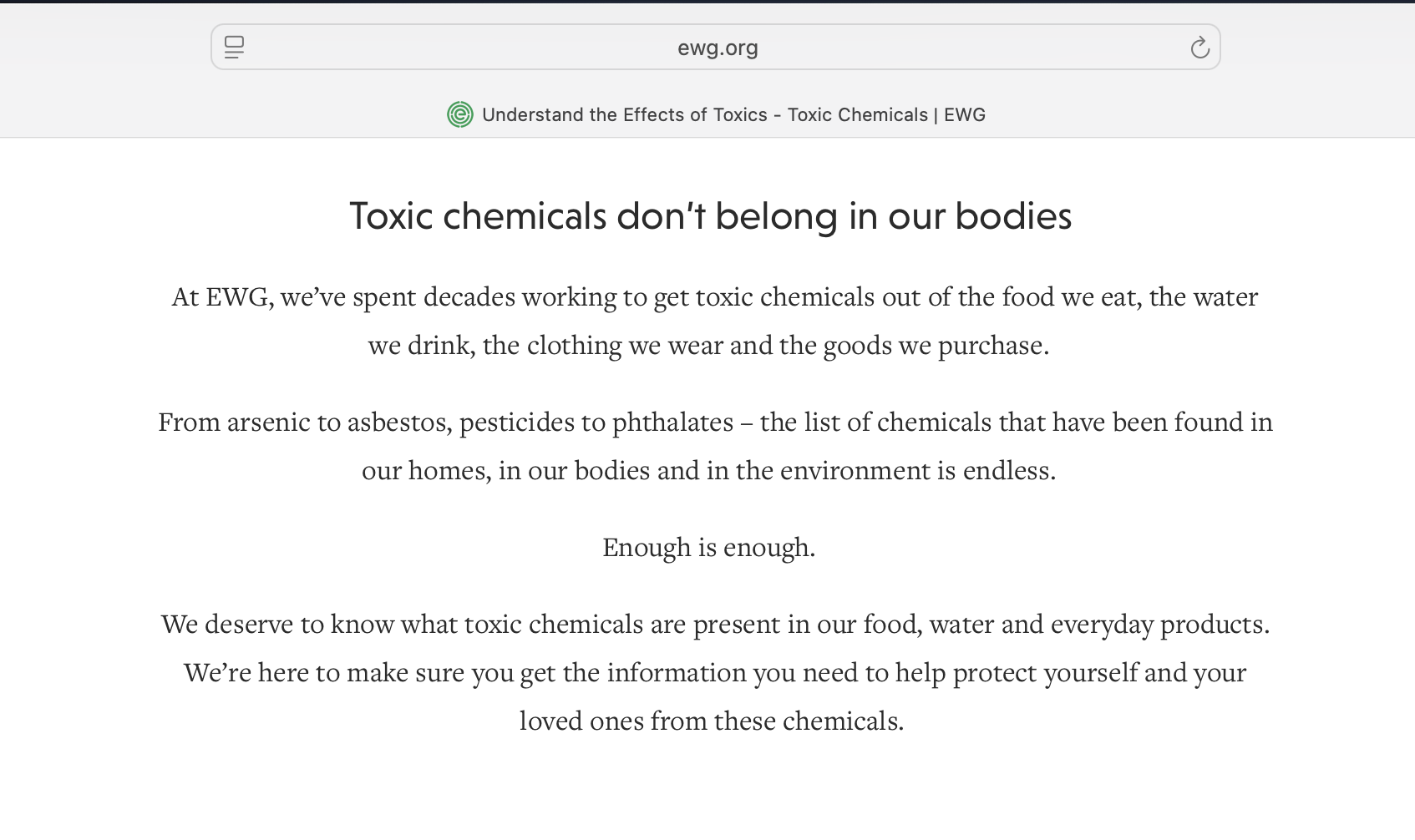Viewport: 1415px width, 840px height.
Task: Focus the ewg.org address bar
Action: (716, 47)
